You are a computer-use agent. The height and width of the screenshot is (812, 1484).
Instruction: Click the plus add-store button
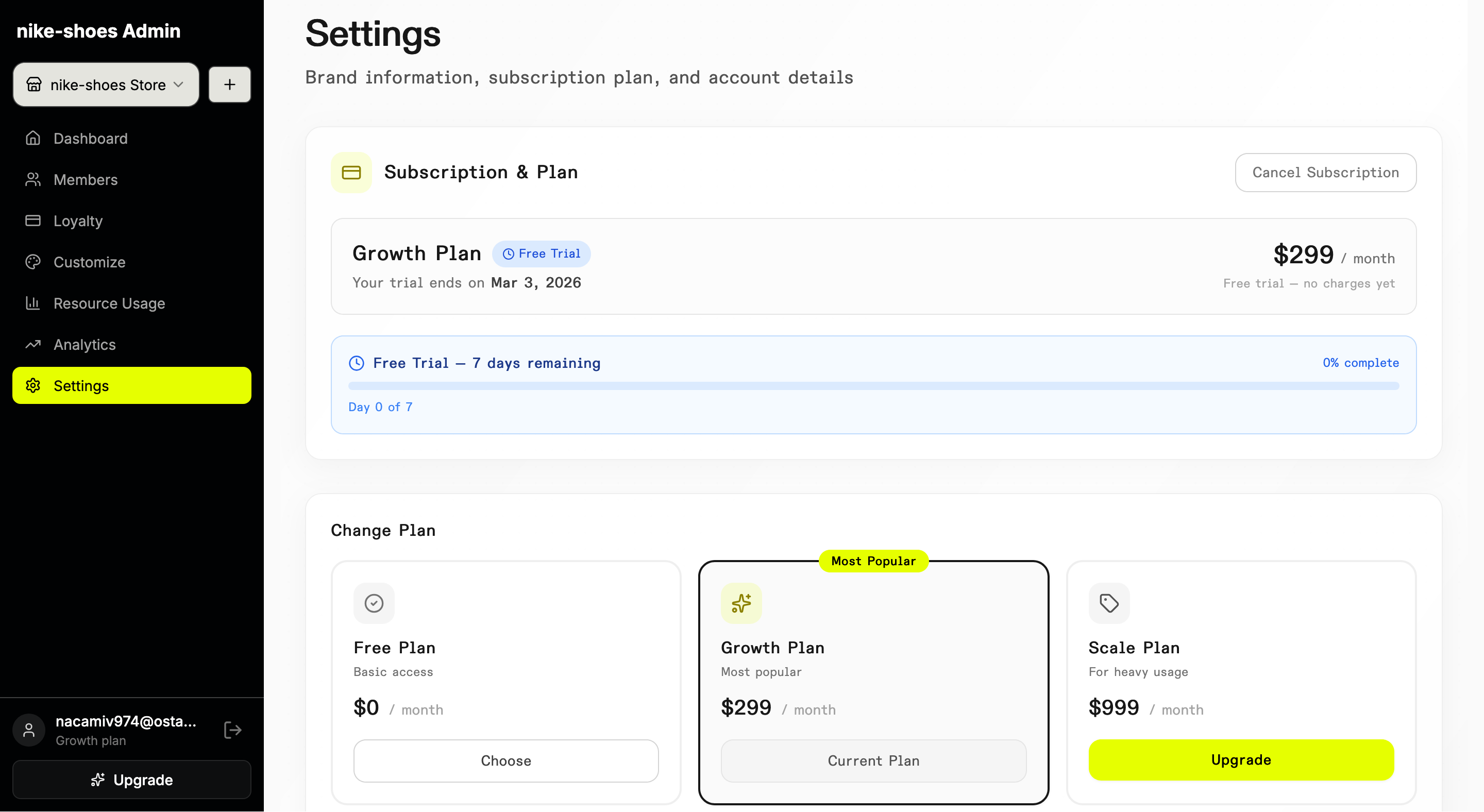pyautogui.click(x=229, y=84)
